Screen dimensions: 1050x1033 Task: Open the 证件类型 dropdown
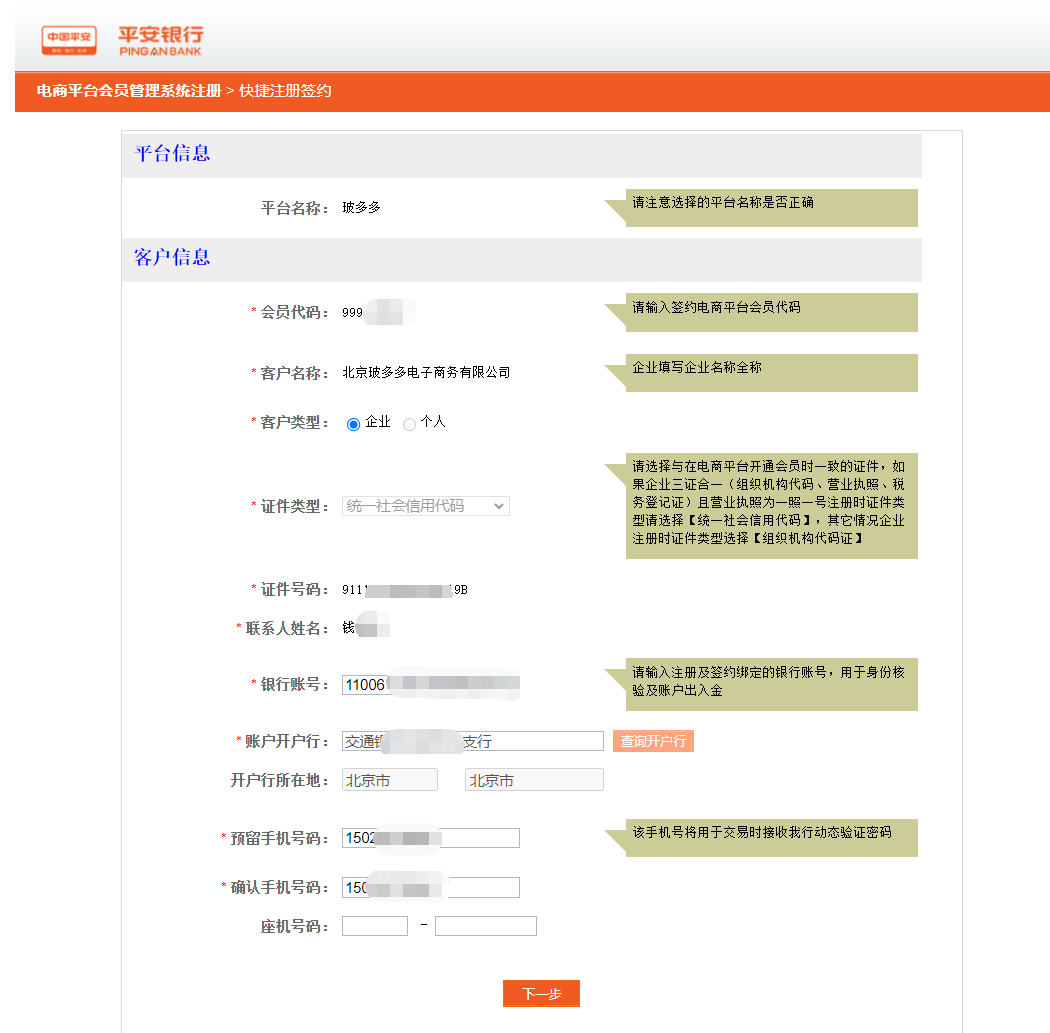(x=426, y=506)
